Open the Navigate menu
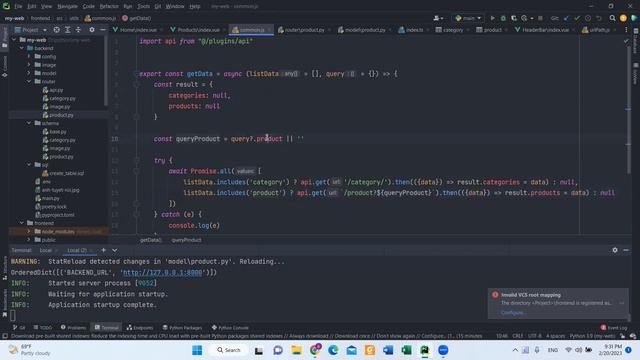640x360 pixels. coord(67,6)
